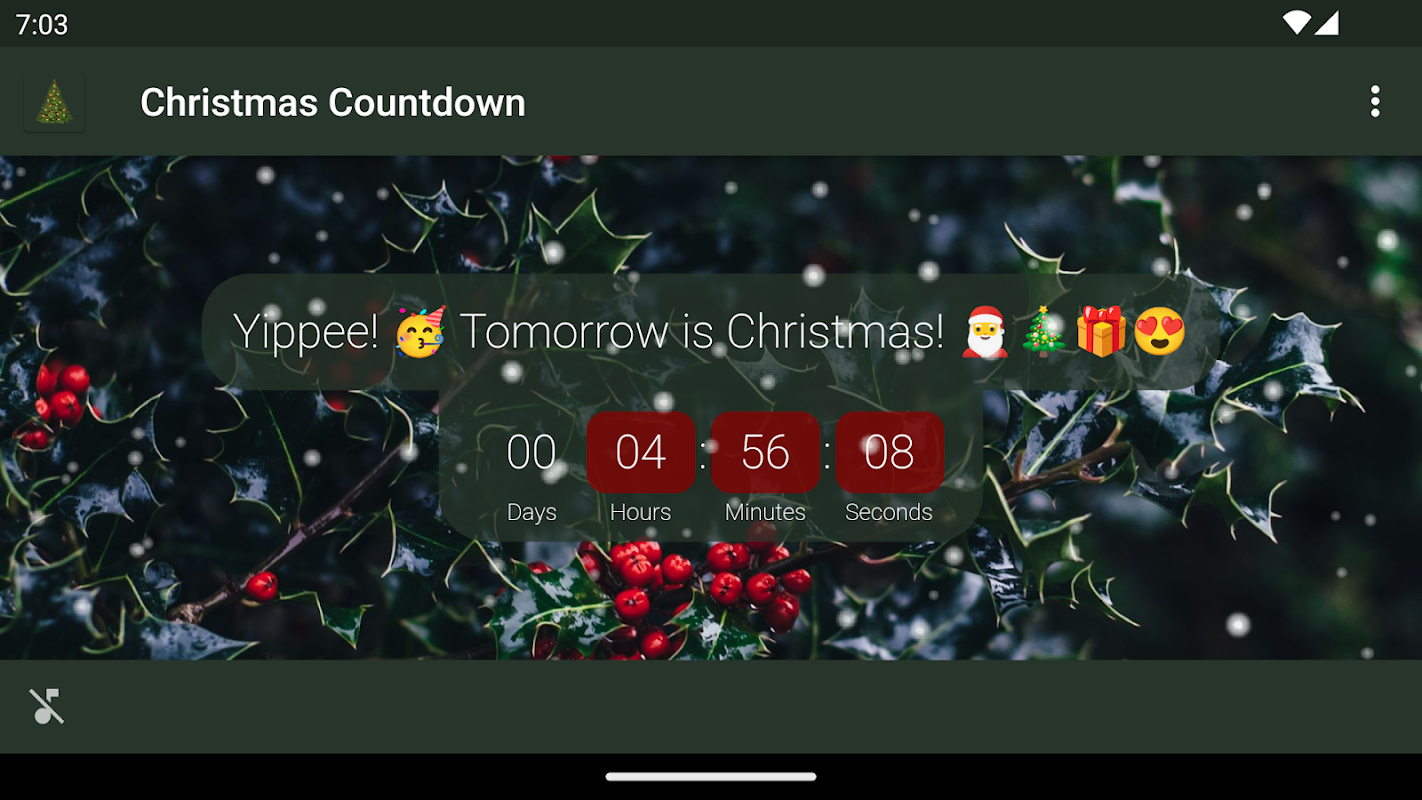
Task: Click the cellular signal icon
Action: click(1326, 23)
